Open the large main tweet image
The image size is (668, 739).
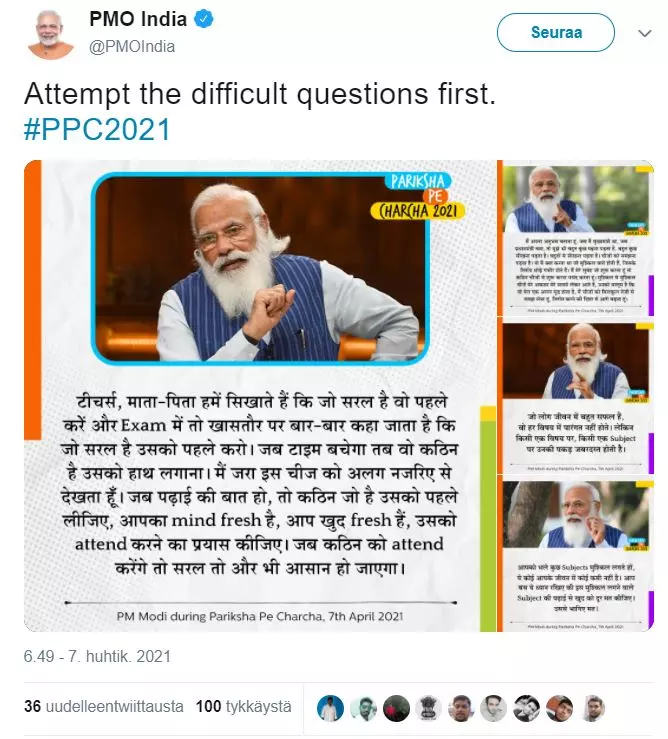pos(260,396)
